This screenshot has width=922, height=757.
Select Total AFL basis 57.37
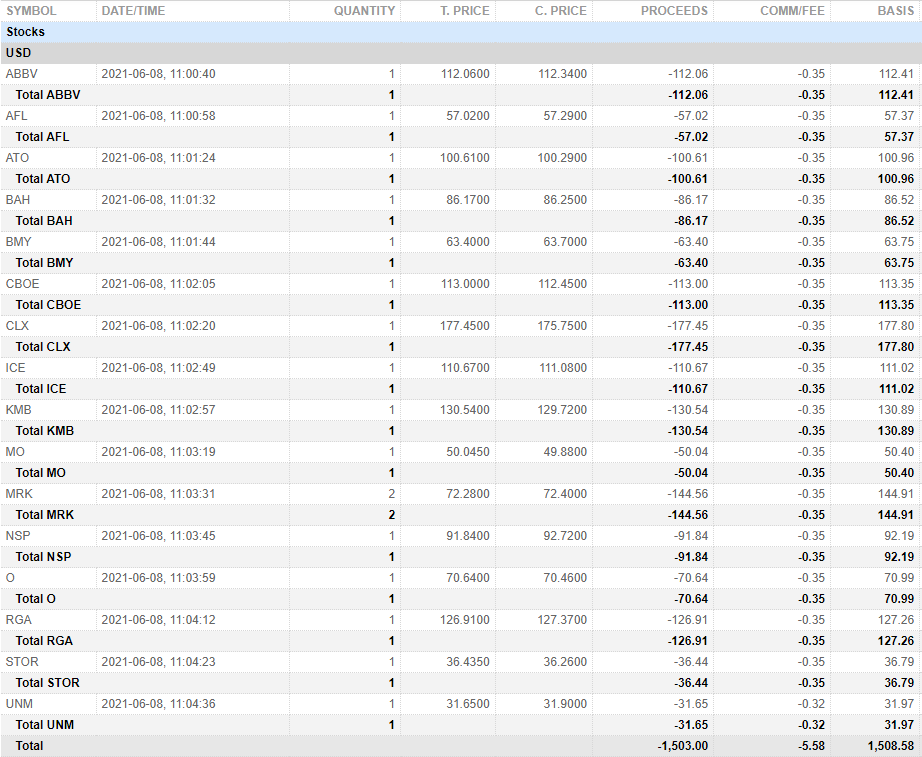point(899,137)
